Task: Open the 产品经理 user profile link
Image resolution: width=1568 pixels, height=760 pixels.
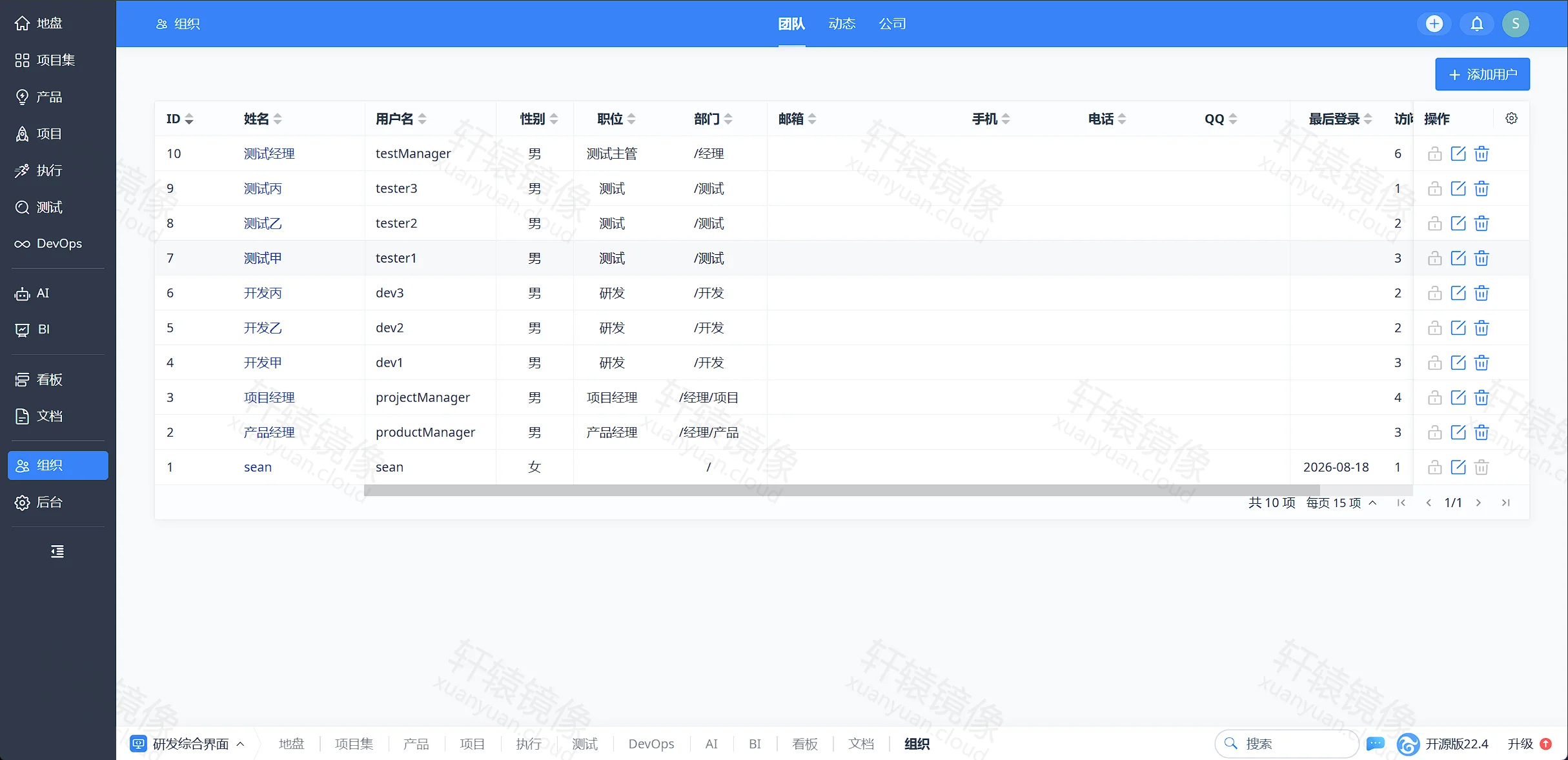Action: tap(269, 432)
